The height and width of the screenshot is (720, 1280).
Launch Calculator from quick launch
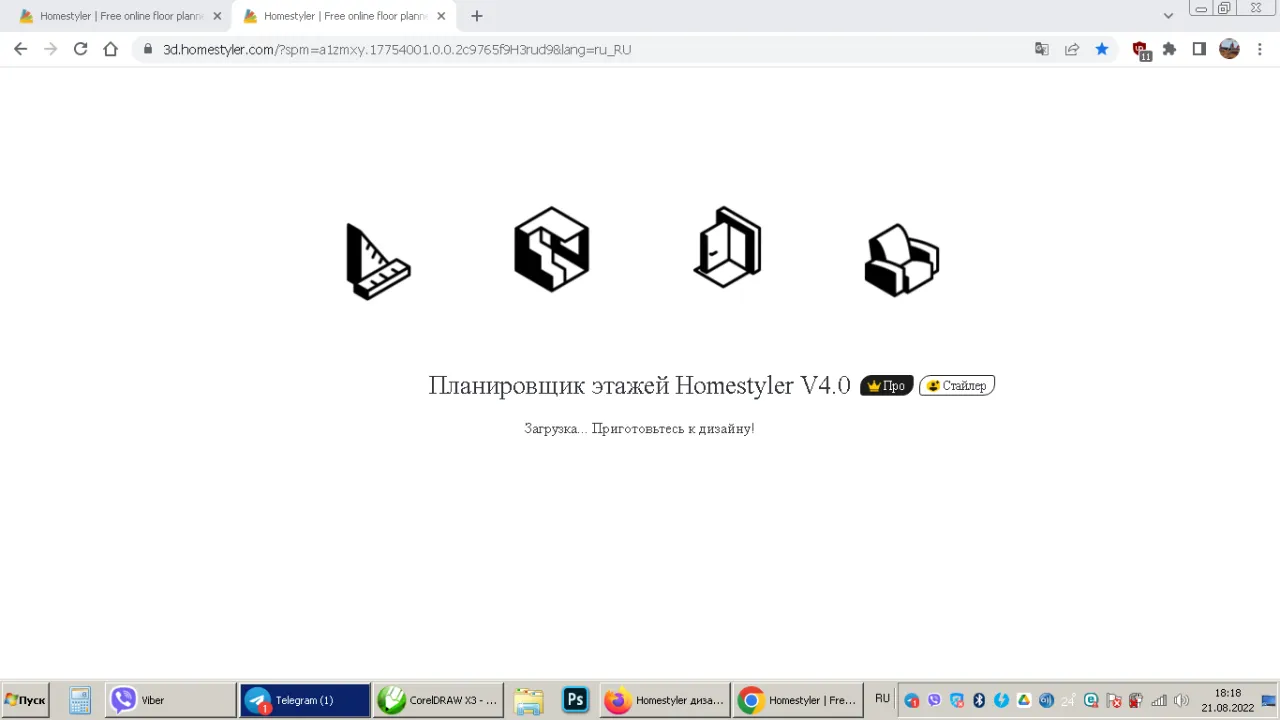[x=80, y=700]
